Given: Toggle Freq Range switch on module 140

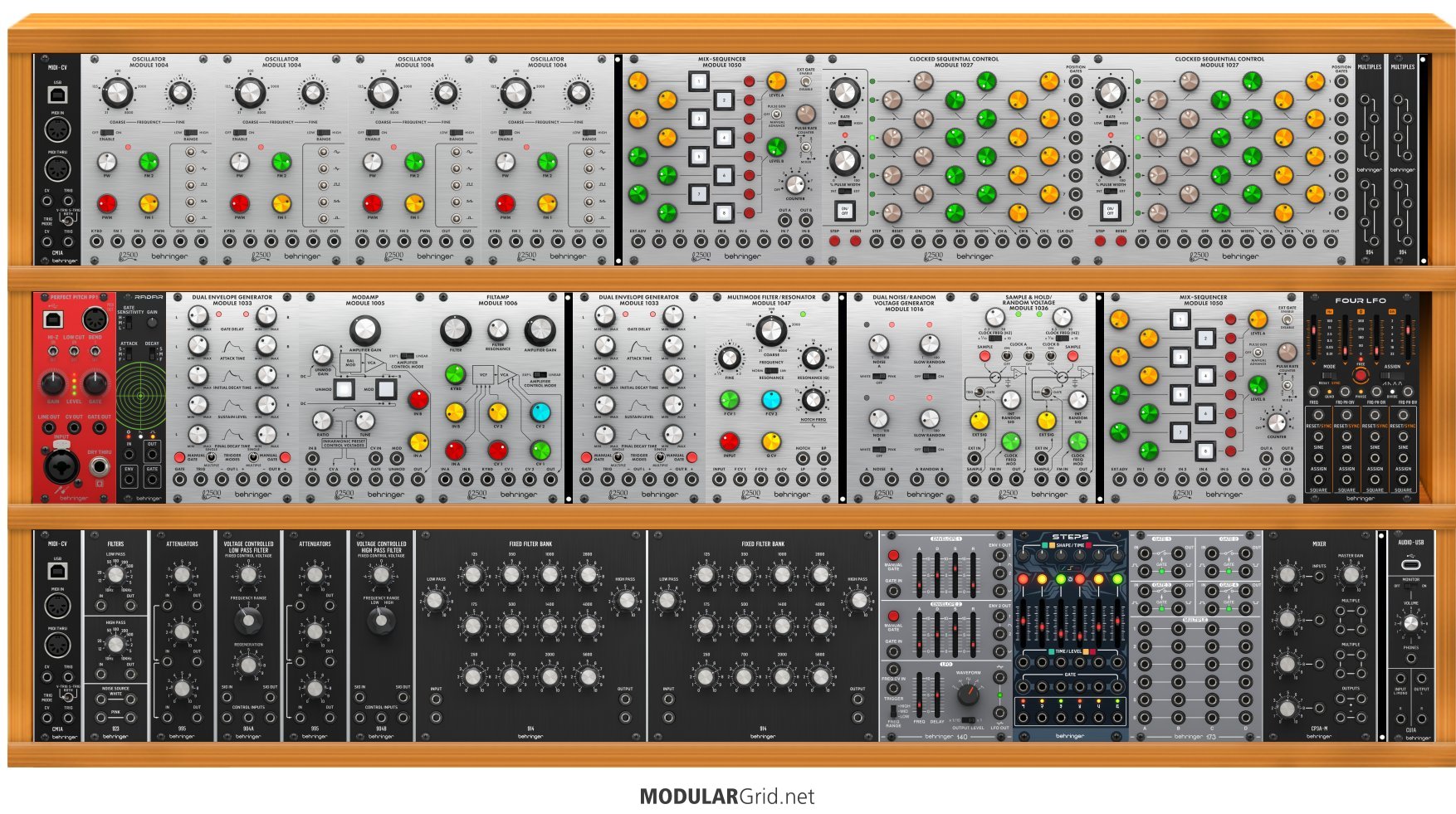Looking at the screenshot, I should [893, 711].
